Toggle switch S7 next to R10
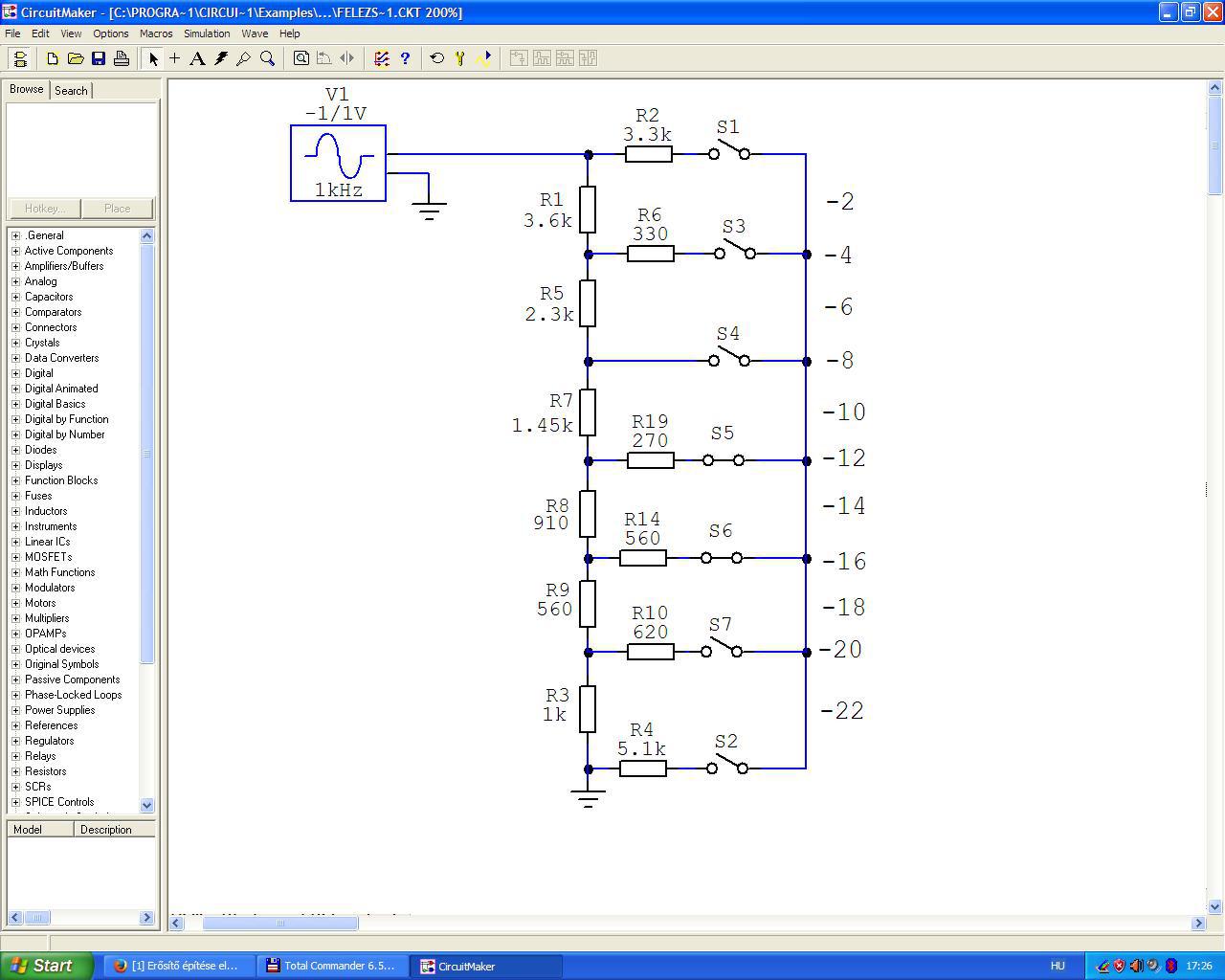This screenshot has height=980, width=1225. (722, 649)
